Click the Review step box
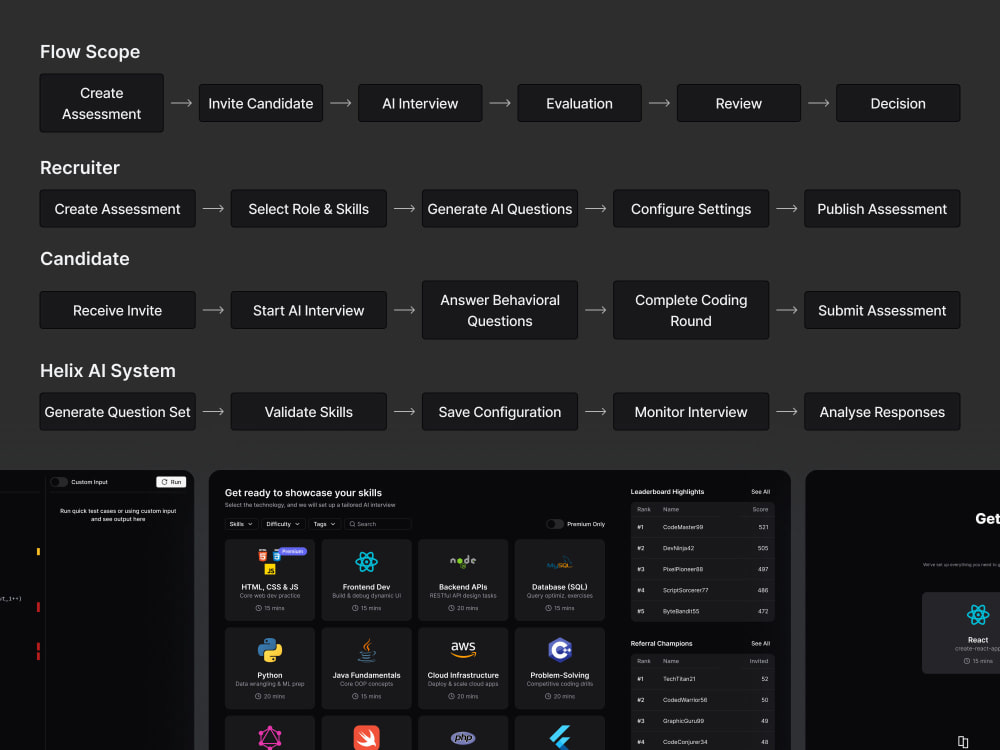Viewport: 1000px width, 750px height. [x=739, y=103]
